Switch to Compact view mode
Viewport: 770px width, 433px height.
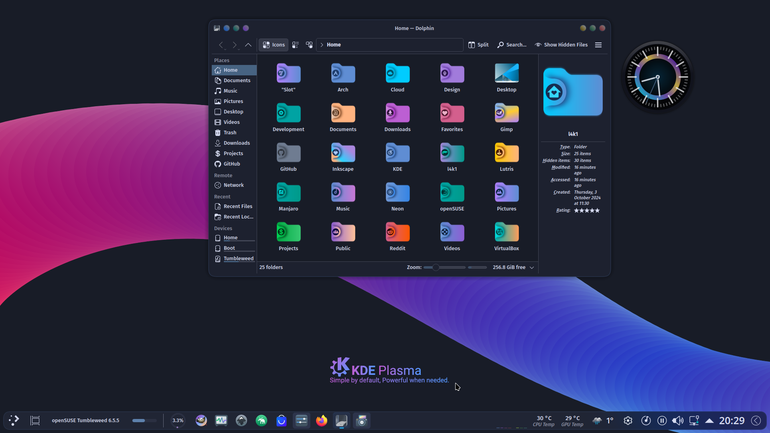click(x=295, y=45)
